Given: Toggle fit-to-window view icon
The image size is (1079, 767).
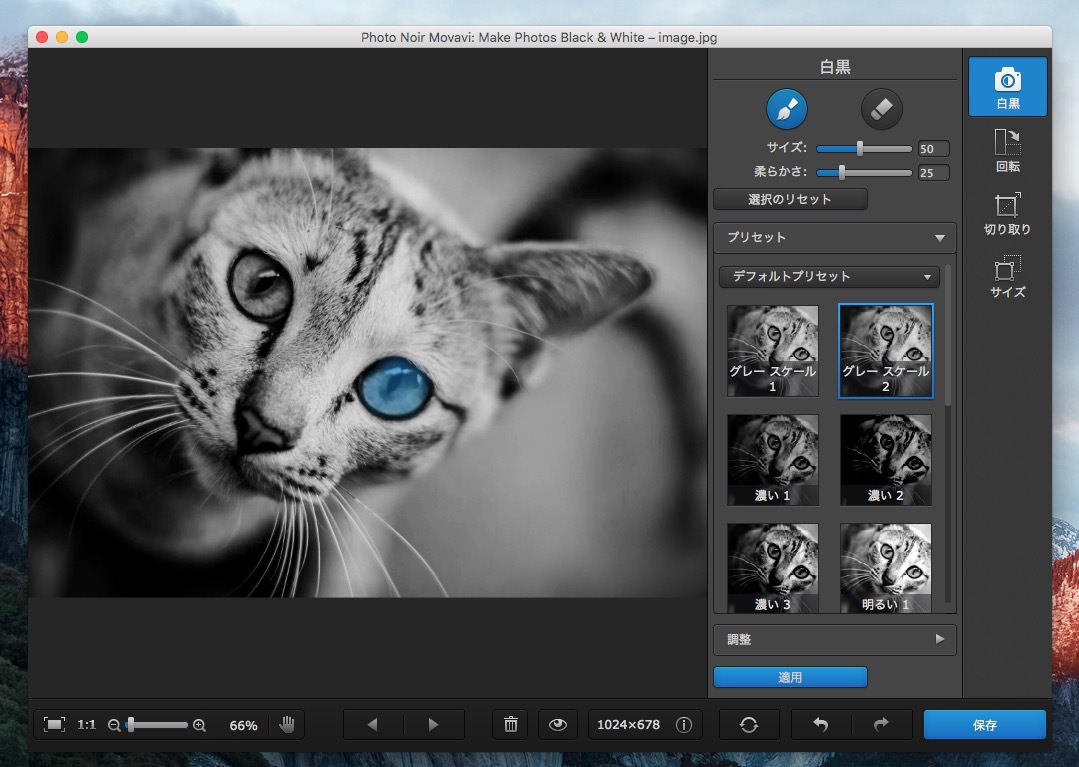Looking at the screenshot, I should coord(55,725).
